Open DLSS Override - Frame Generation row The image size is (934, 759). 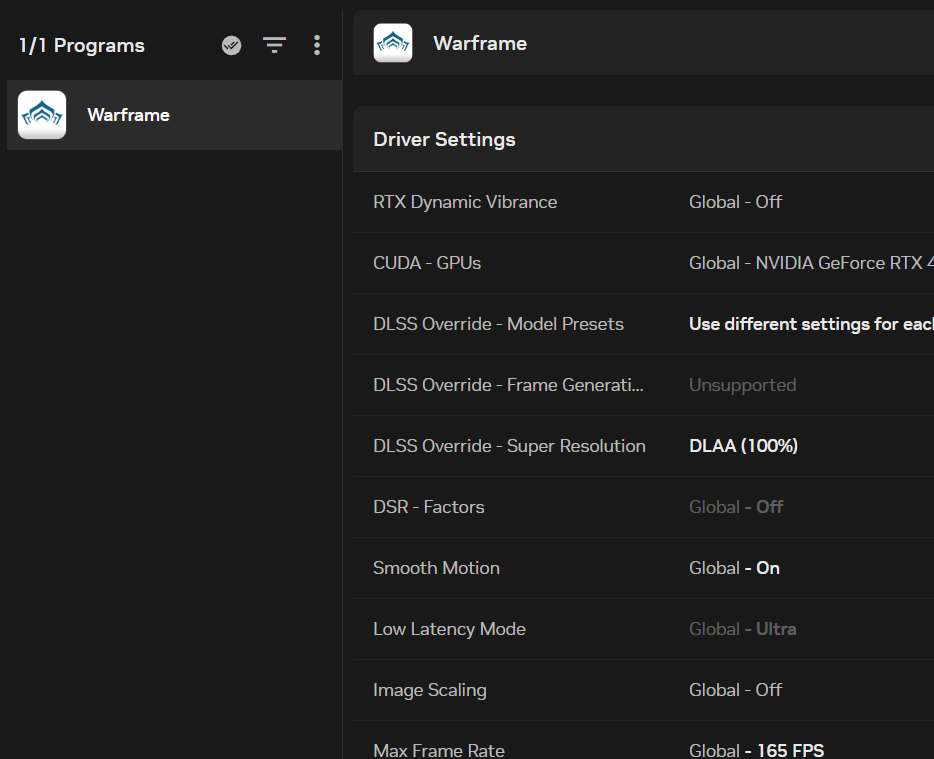[643, 385]
